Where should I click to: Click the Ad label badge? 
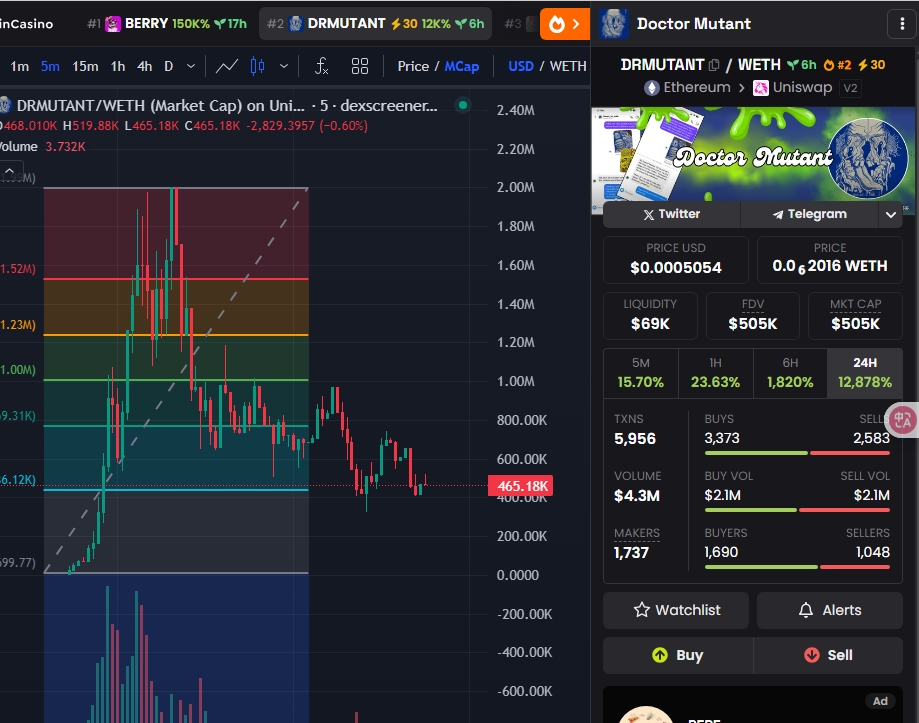[880, 701]
